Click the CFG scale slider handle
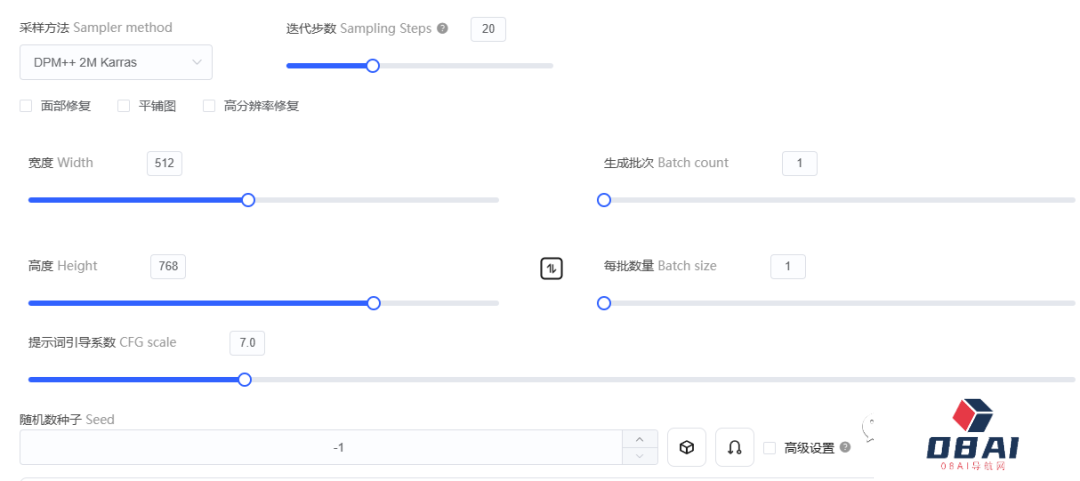This screenshot has width=1080, height=481. coord(245,380)
